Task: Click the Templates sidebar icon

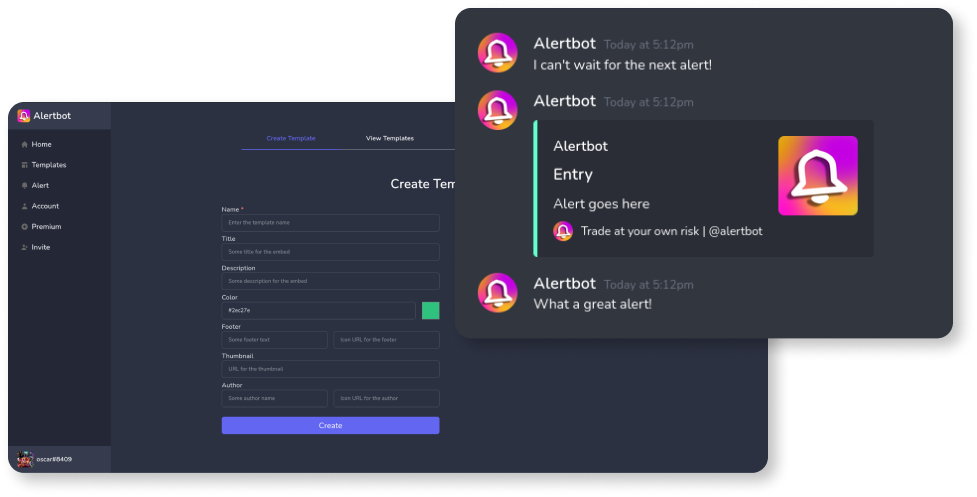Action: pos(24,165)
